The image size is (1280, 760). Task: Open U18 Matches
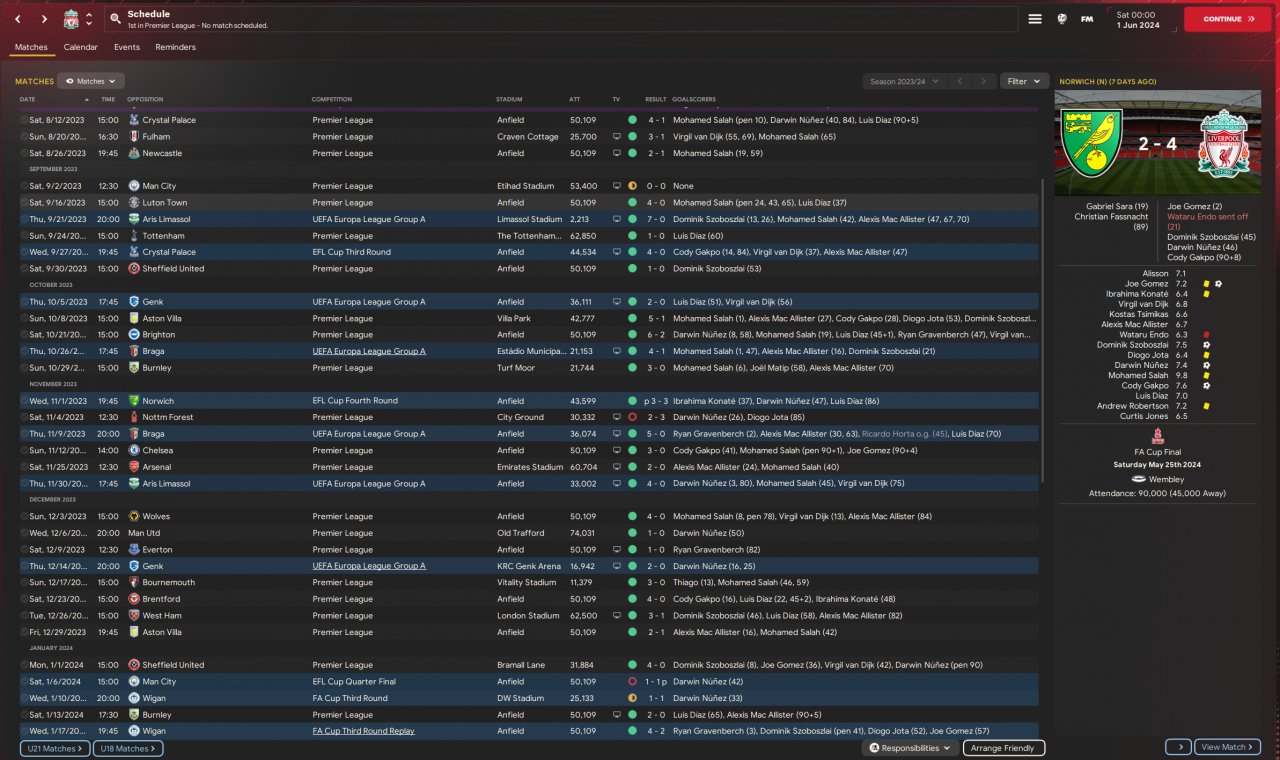(x=128, y=748)
